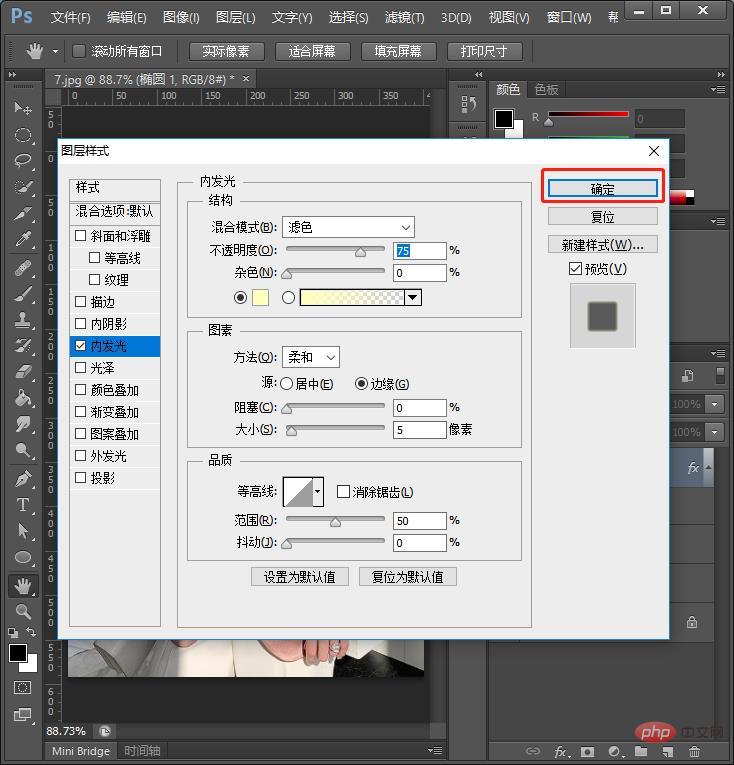This screenshot has height=765, width=734.
Task: Open the Edit (编辑) menu
Action: point(126,18)
